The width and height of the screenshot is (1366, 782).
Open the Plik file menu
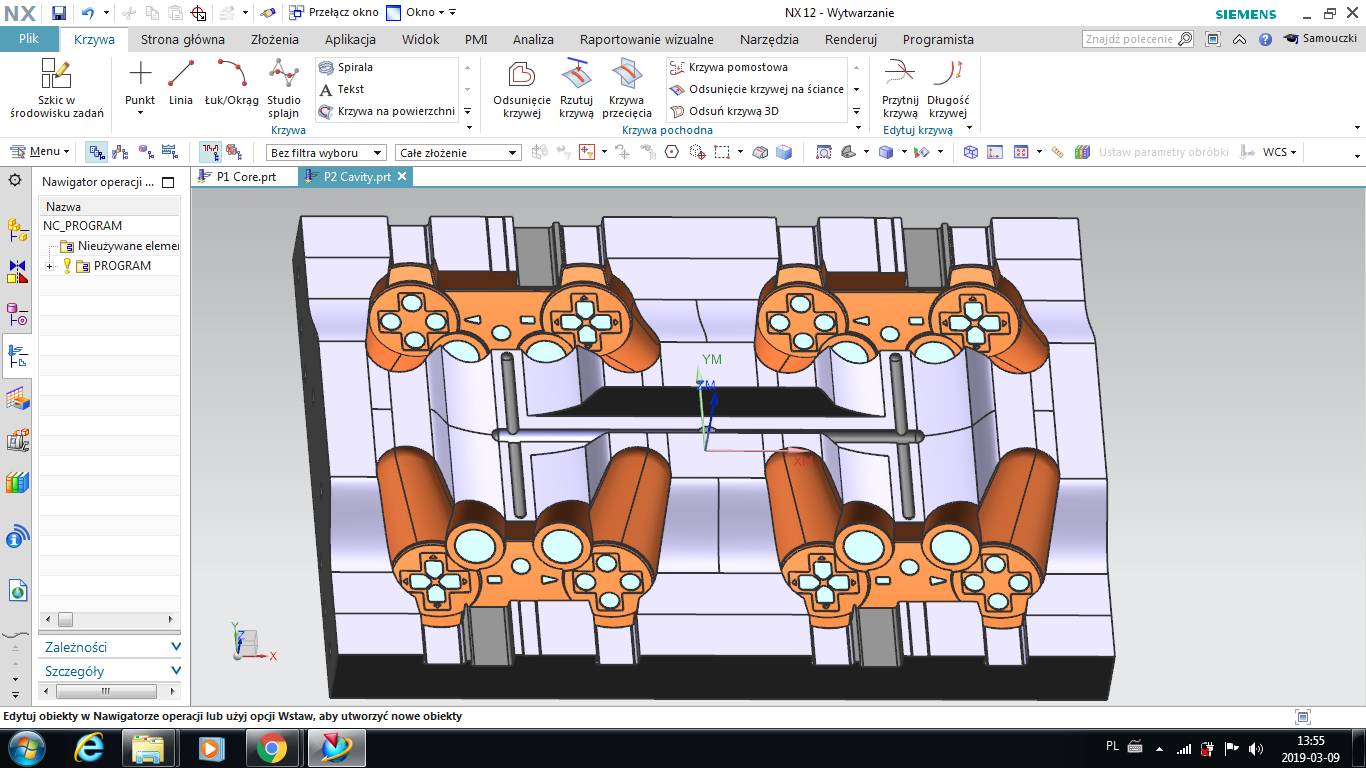tap(28, 39)
